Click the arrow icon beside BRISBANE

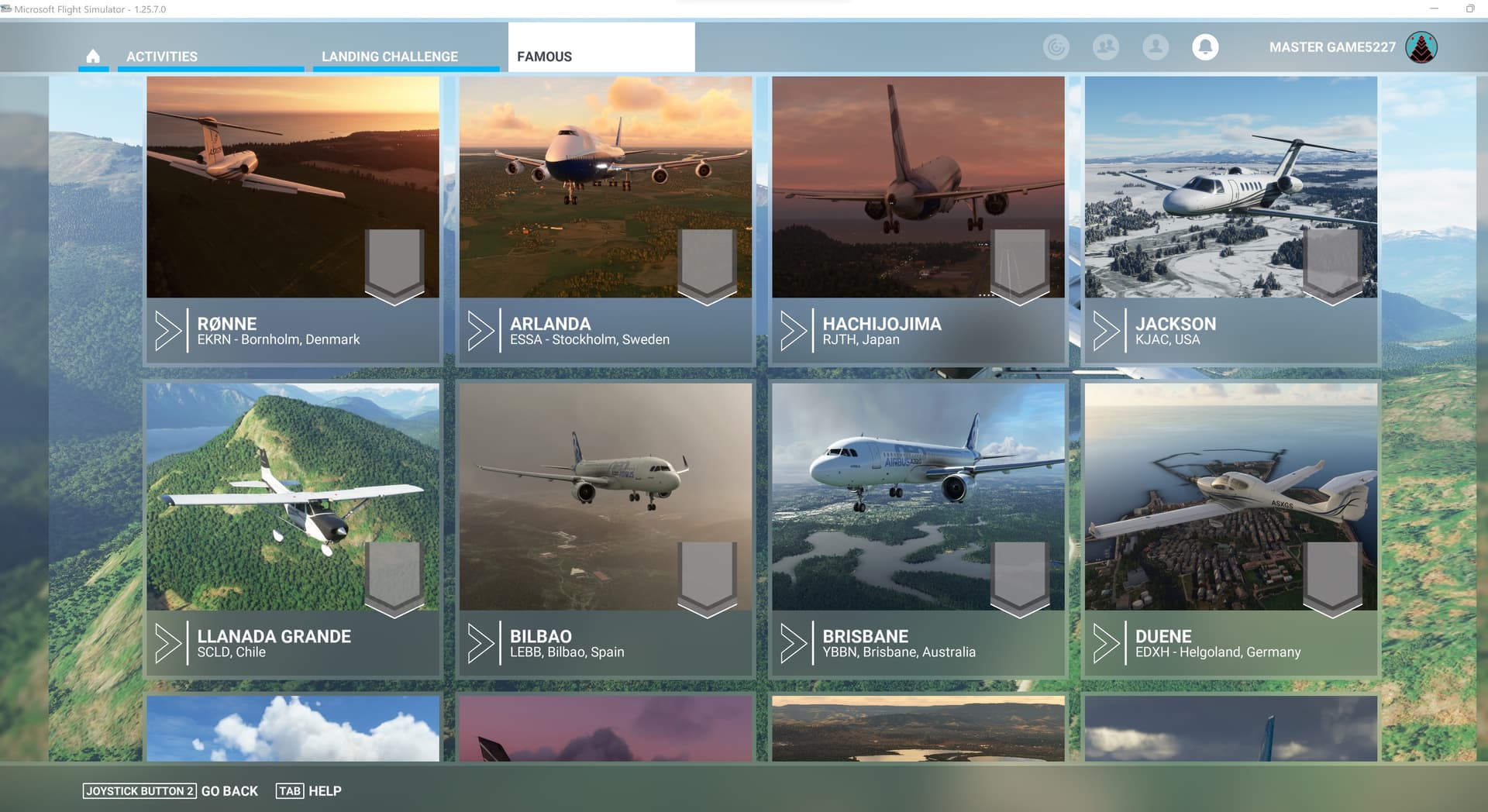click(x=793, y=643)
